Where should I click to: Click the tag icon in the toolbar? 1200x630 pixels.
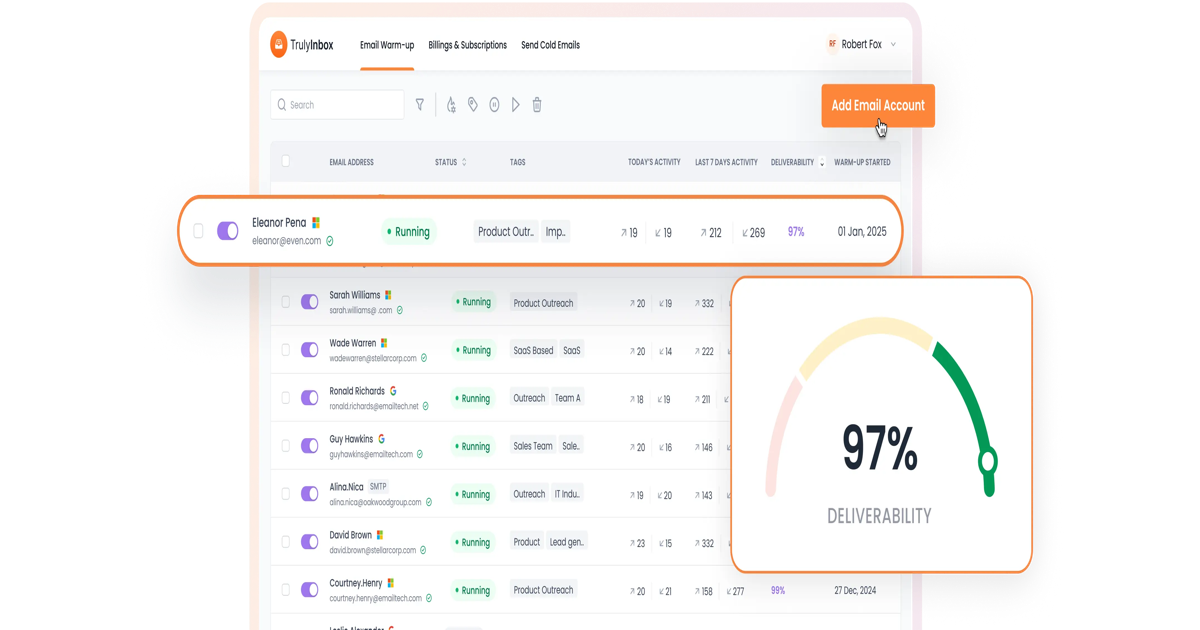click(473, 104)
